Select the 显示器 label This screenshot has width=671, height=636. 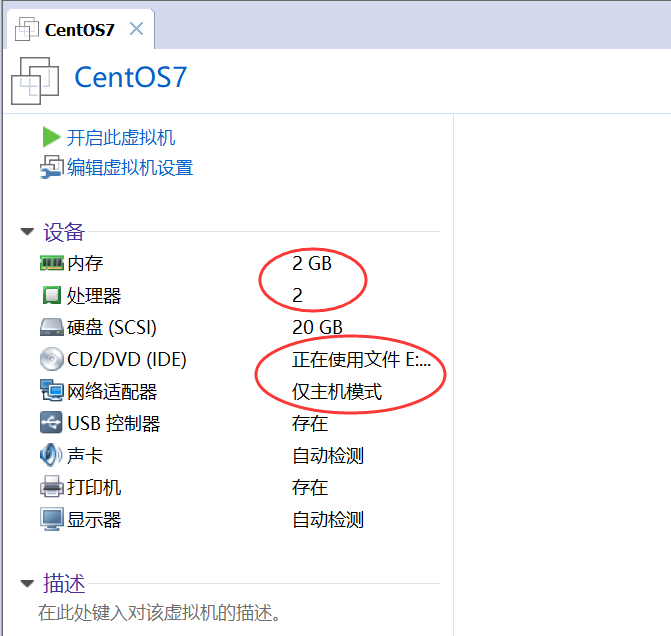[94, 520]
